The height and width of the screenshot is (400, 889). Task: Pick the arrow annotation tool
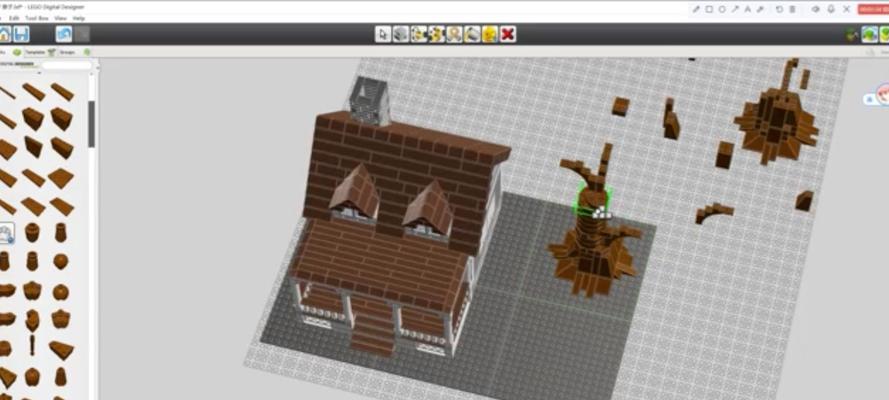735,9
